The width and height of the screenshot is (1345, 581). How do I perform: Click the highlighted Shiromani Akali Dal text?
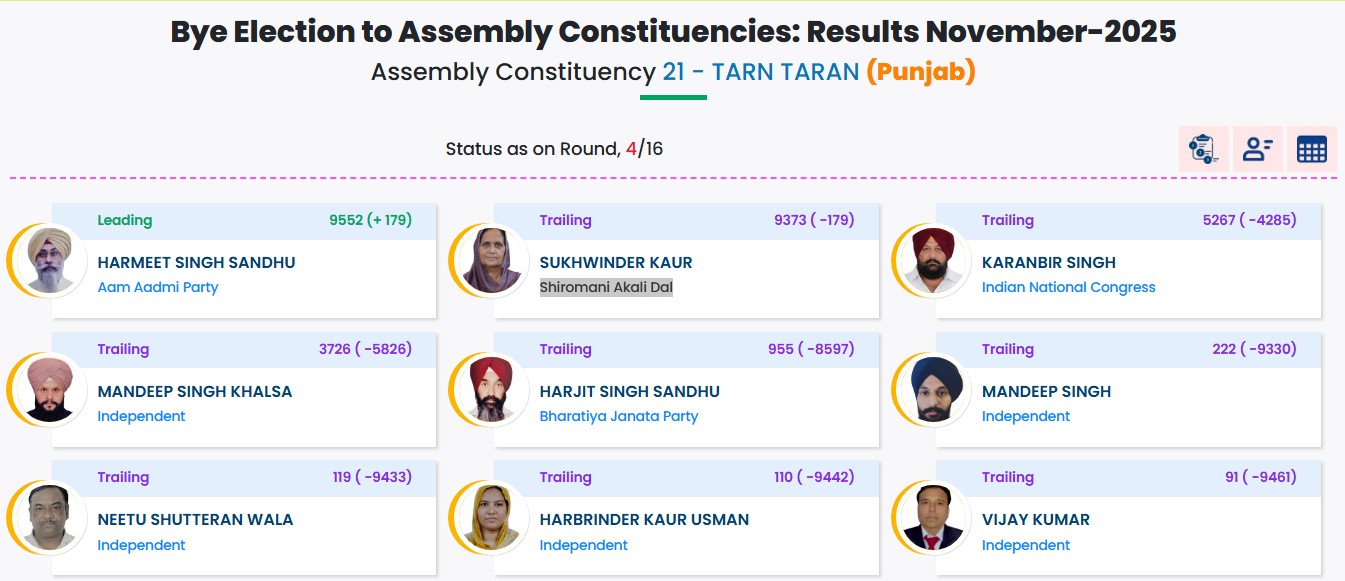pos(606,288)
